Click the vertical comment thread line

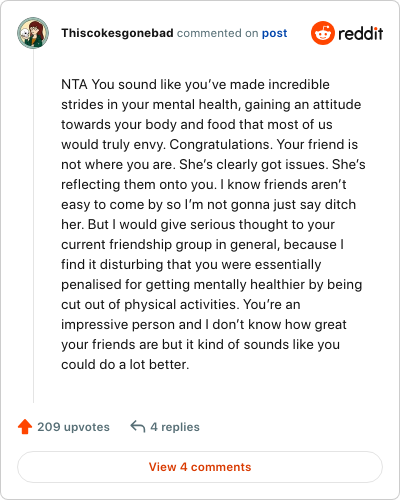33,226
